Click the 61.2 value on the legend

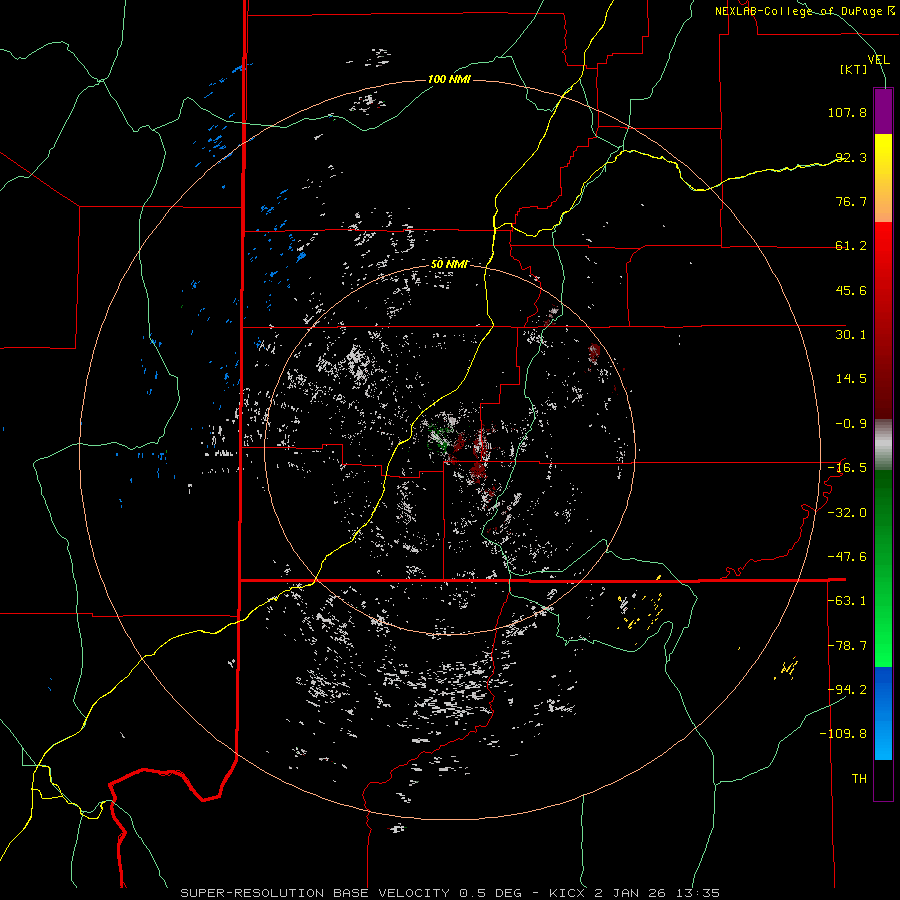(851, 246)
